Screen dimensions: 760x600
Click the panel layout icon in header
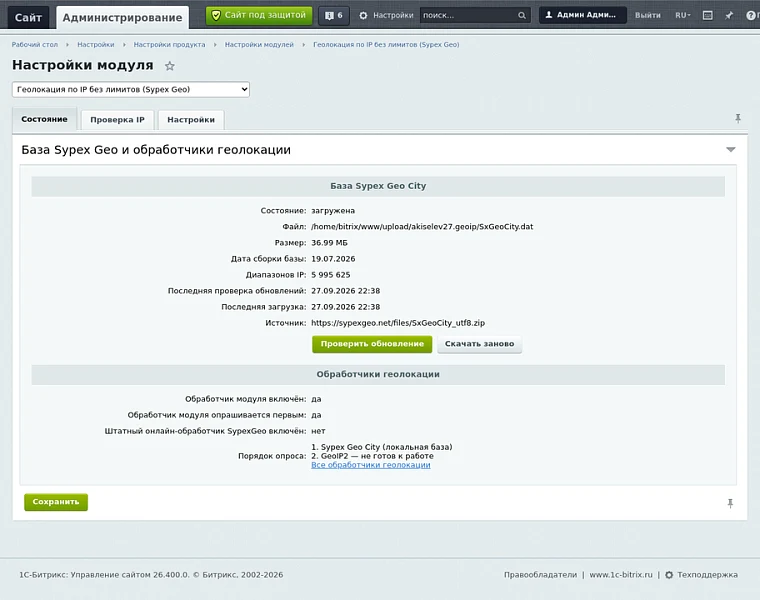(x=708, y=16)
